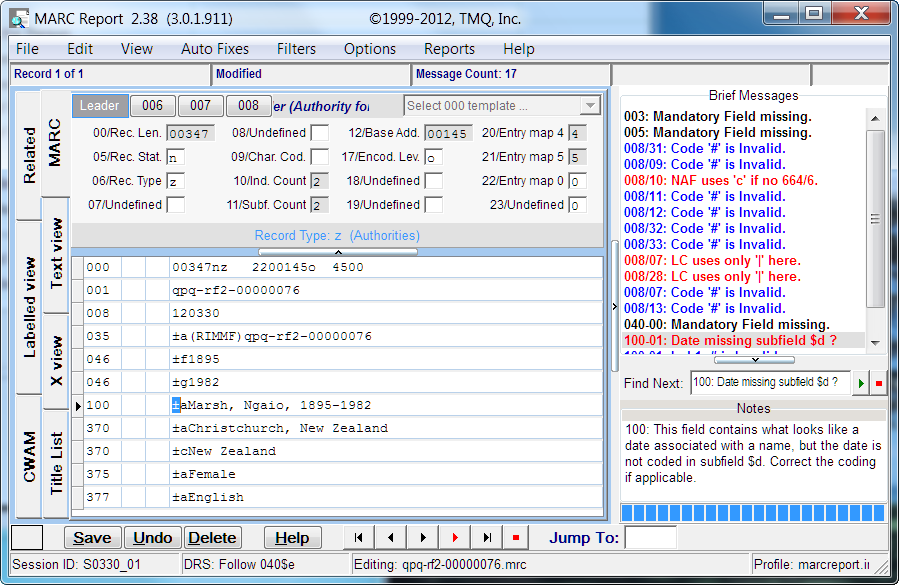Jump to the last record button

point(487,537)
